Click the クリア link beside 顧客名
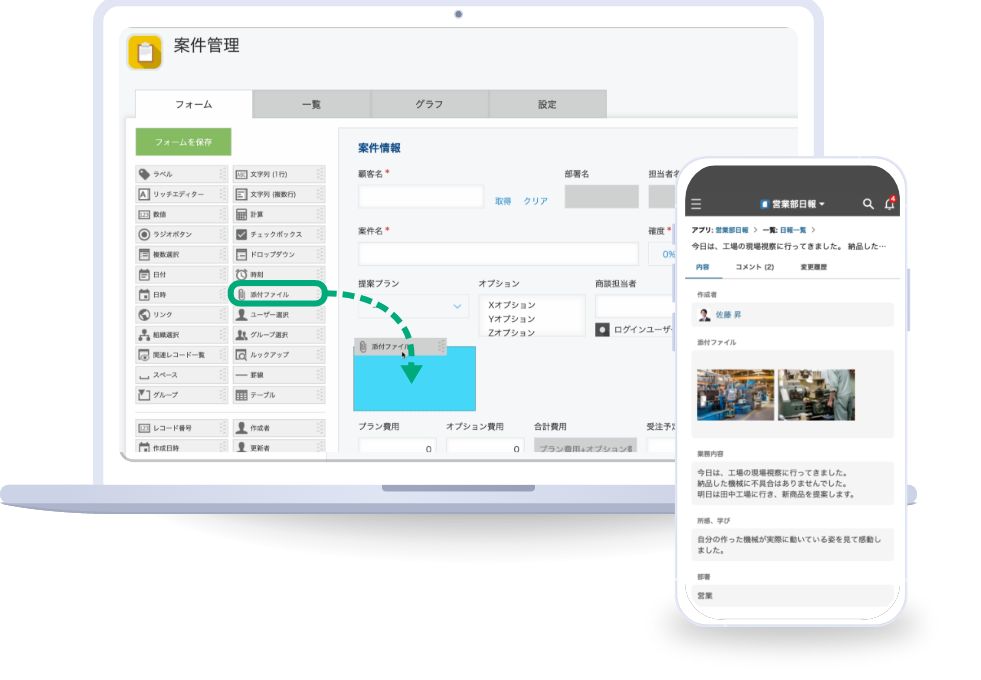 [535, 201]
